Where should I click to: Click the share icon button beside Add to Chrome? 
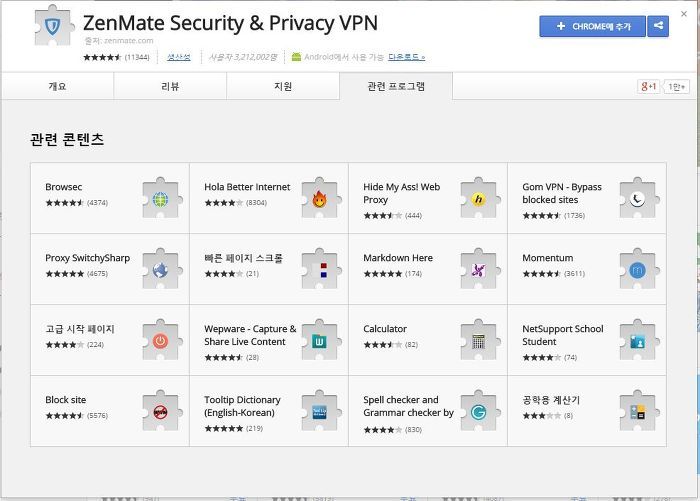658,26
